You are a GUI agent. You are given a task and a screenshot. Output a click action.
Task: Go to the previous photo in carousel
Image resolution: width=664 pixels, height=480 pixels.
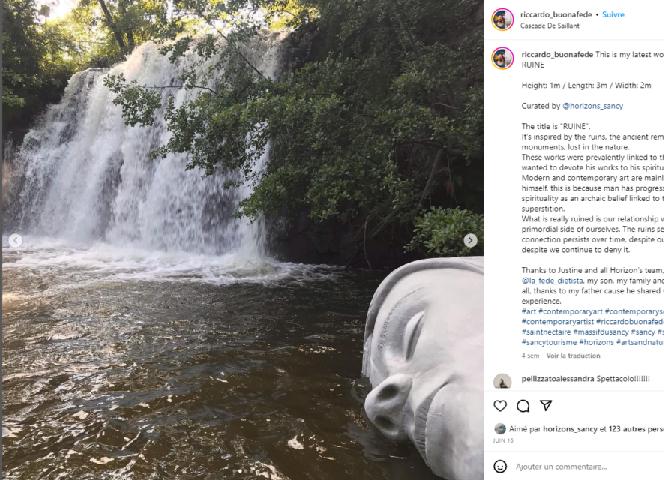click(15, 241)
